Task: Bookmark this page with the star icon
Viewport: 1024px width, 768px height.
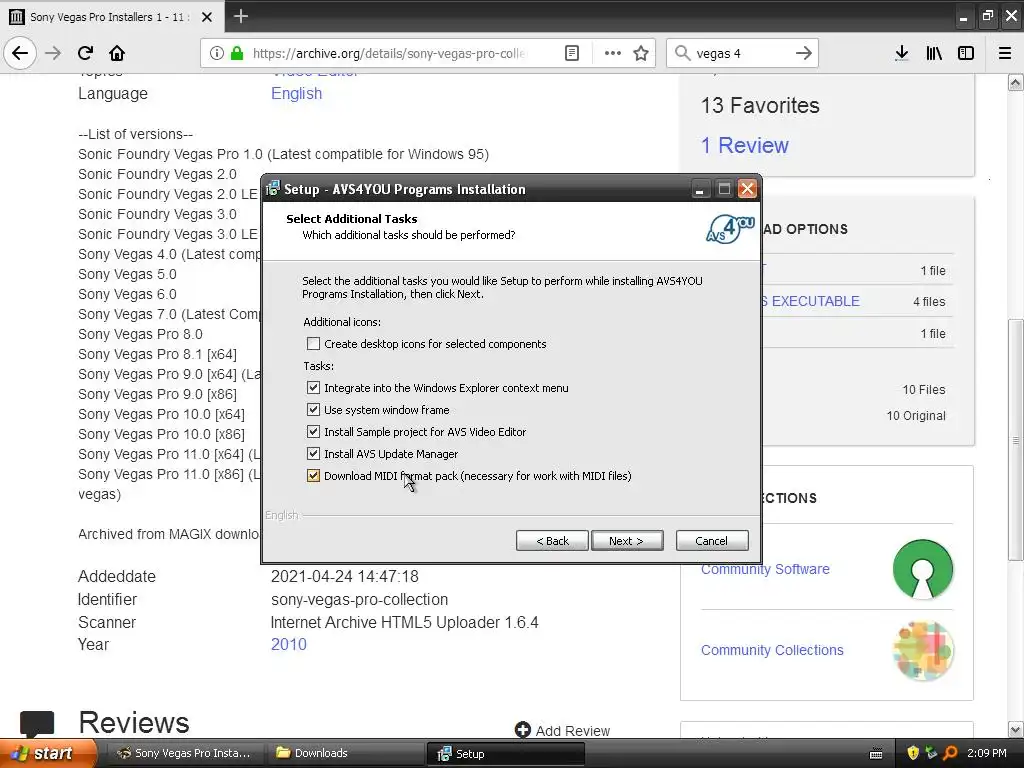Action: tap(641, 54)
